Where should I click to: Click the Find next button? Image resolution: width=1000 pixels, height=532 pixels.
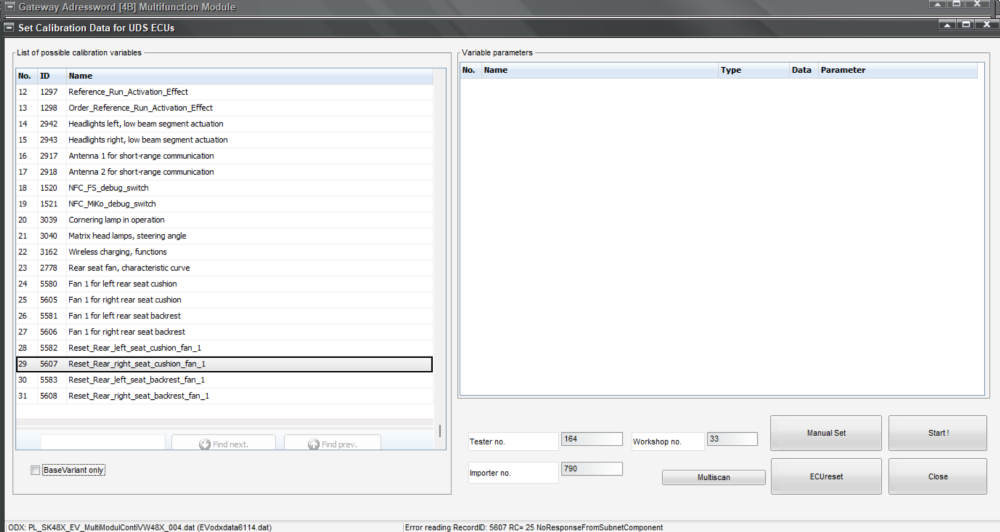[x=223, y=444]
